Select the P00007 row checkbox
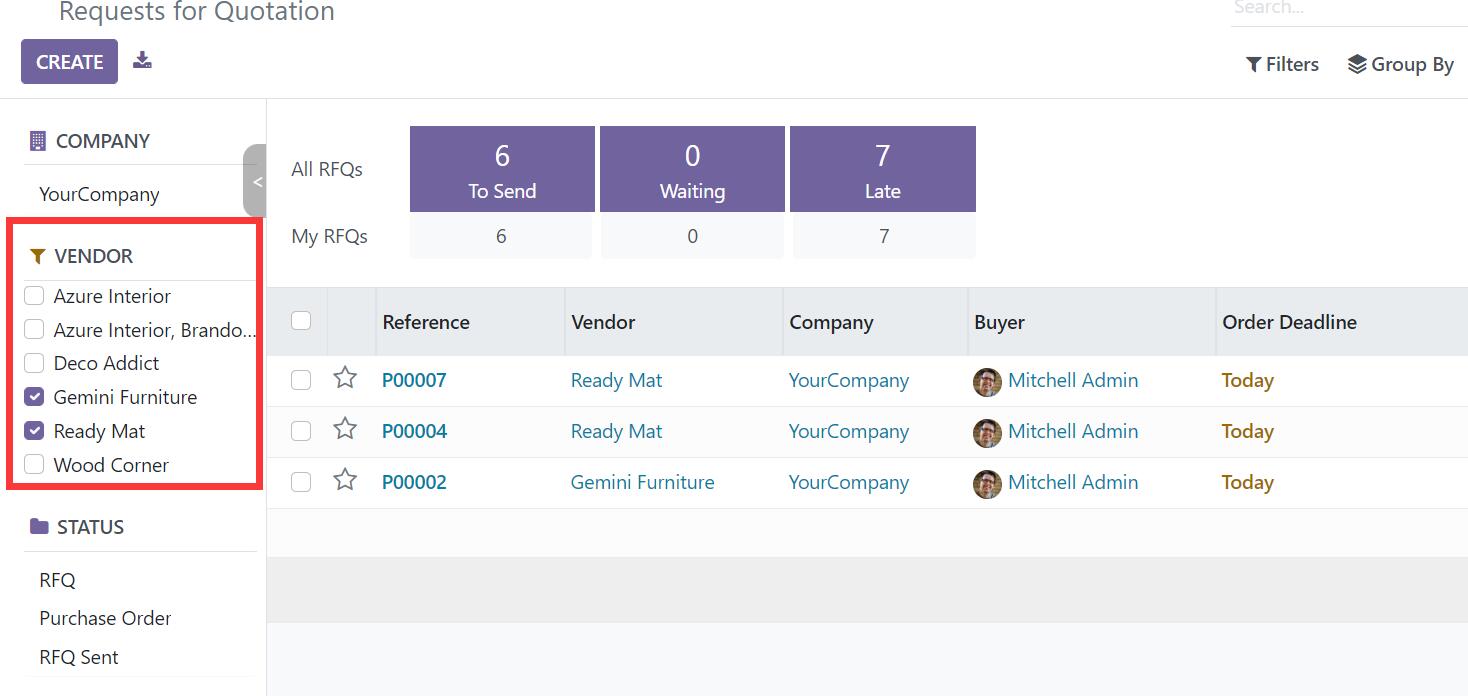Image resolution: width=1468 pixels, height=696 pixels. (301, 380)
